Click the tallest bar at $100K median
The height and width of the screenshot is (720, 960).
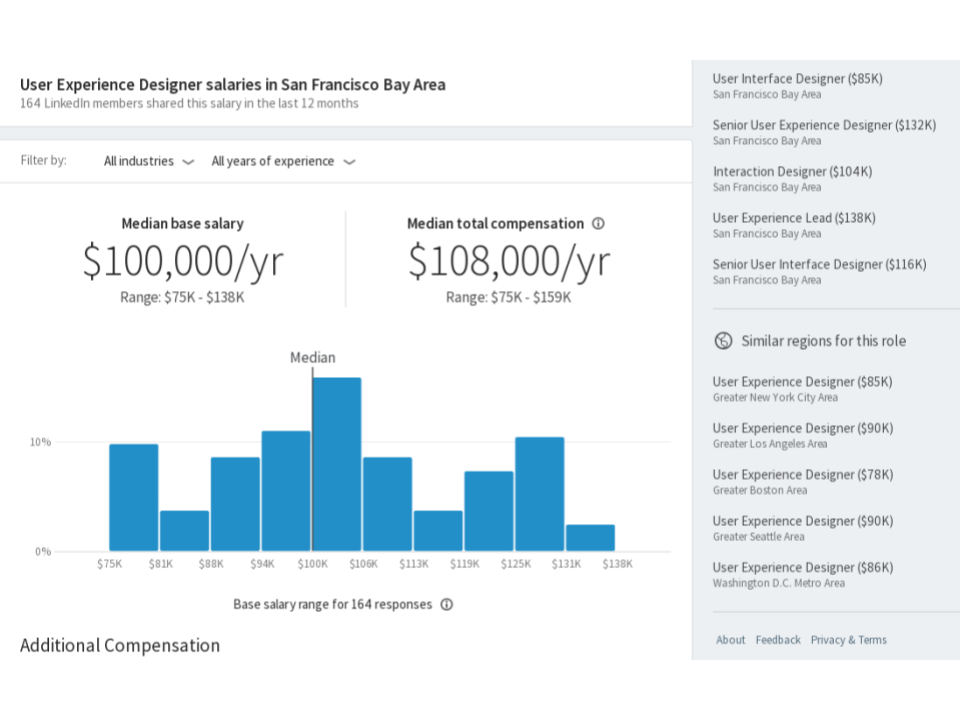pos(337,464)
